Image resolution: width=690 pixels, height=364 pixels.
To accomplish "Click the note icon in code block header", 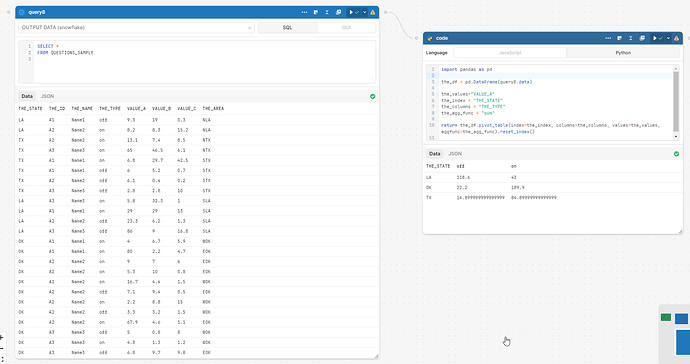I will (x=619, y=38).
